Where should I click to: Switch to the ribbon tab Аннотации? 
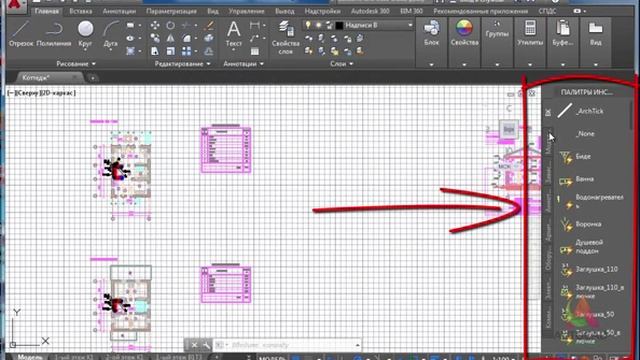point(119,11)
